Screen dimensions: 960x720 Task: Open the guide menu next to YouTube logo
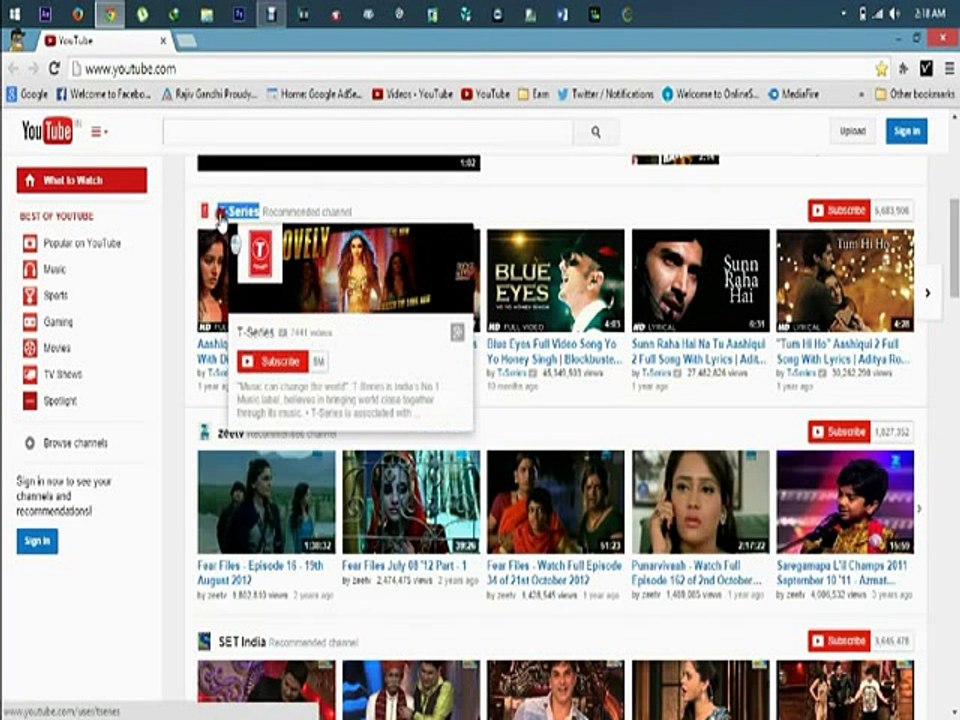click(99, 131)
